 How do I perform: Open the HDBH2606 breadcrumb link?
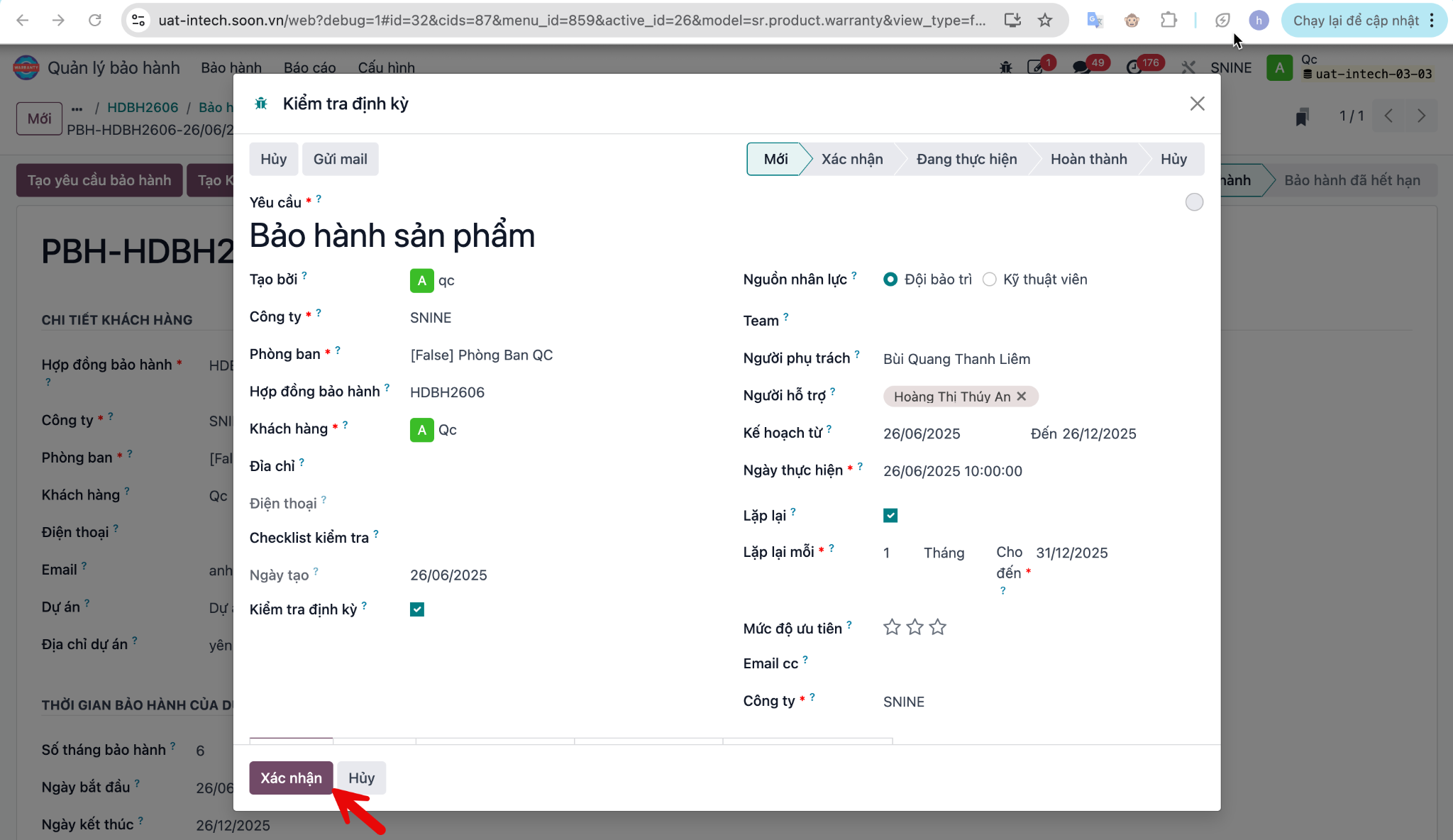(143, 107)
